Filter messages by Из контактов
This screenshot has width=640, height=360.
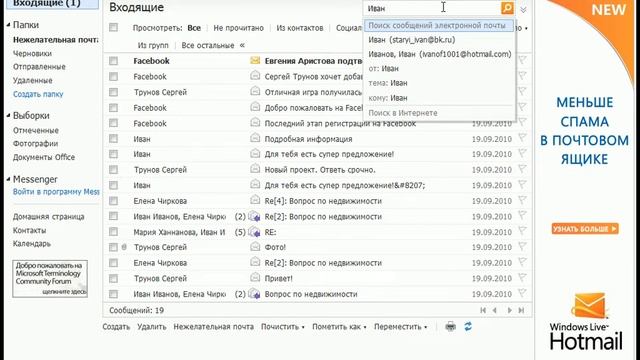coord(300,28)
